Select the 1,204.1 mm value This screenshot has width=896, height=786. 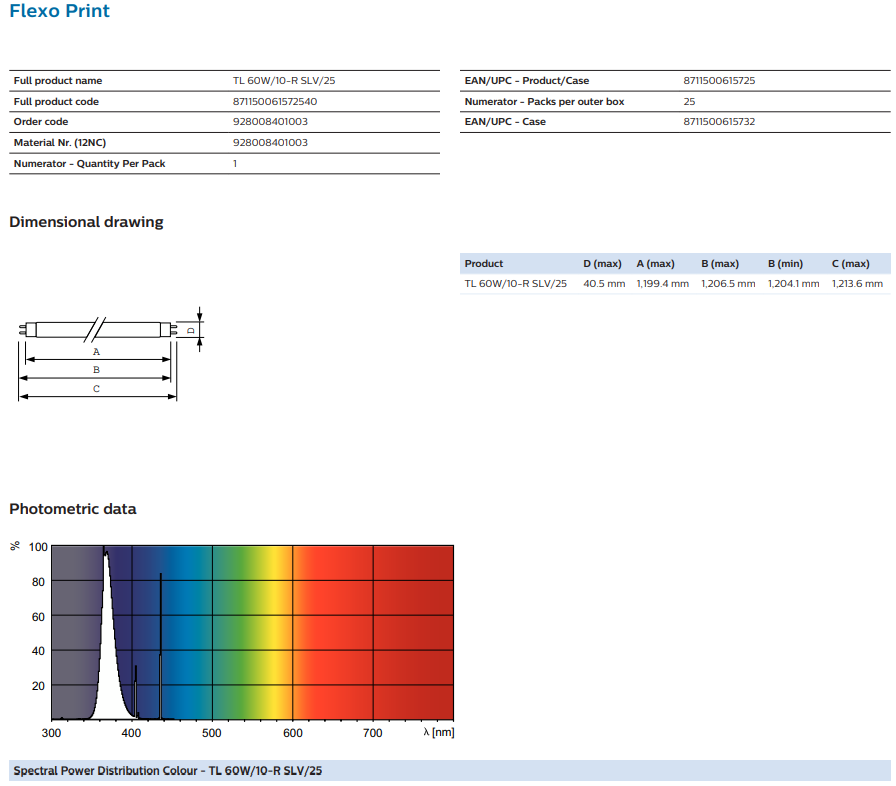click(x=793, y=284)
